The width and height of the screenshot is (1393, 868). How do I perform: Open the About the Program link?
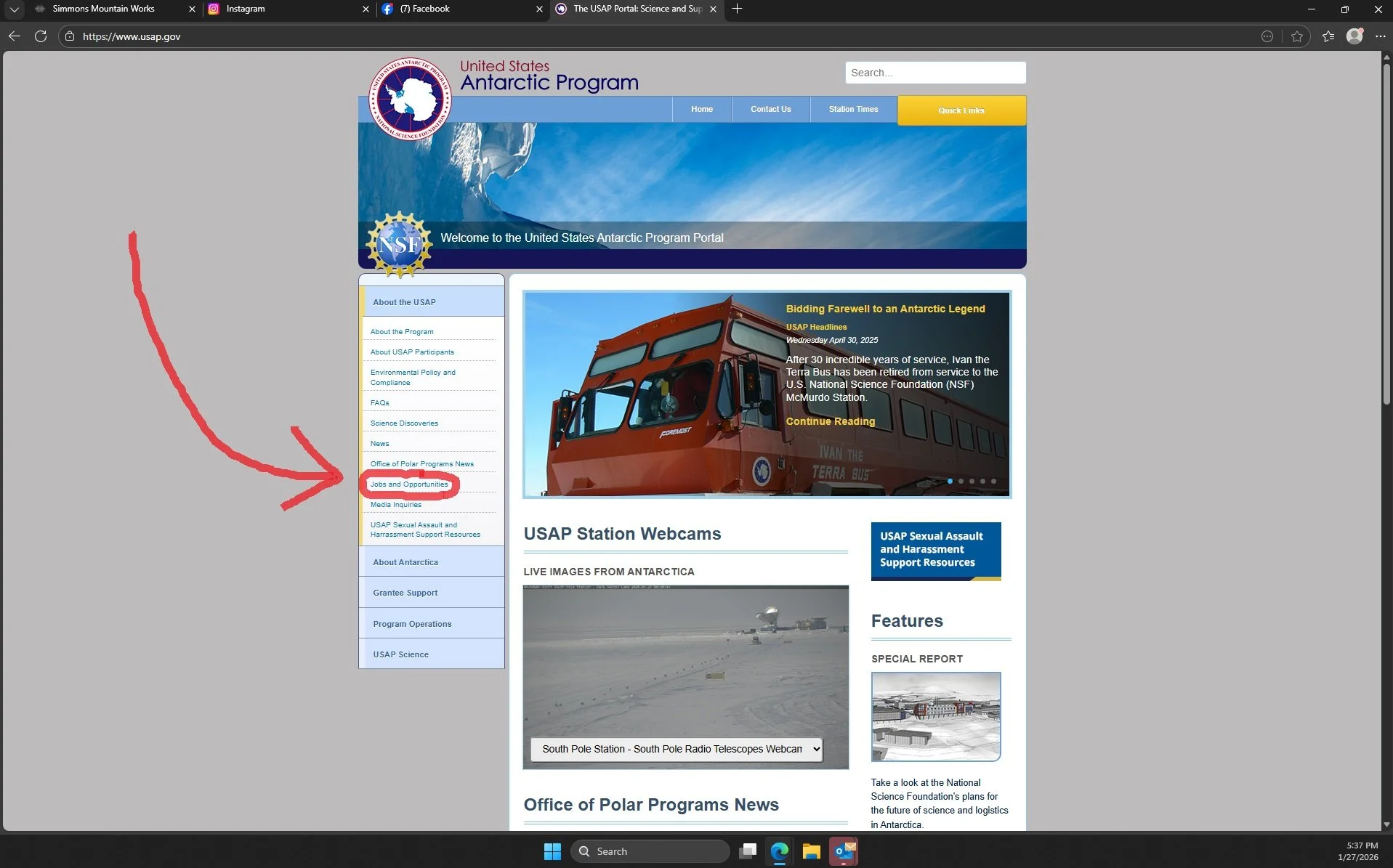(402, 331)
